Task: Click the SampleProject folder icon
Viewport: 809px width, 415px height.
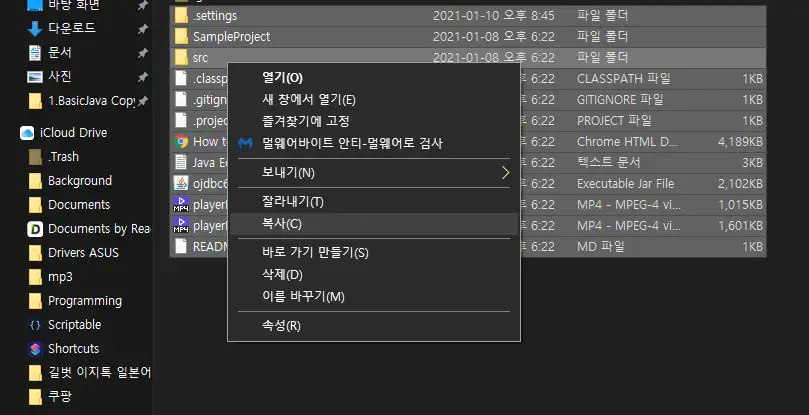Action: 181,37
